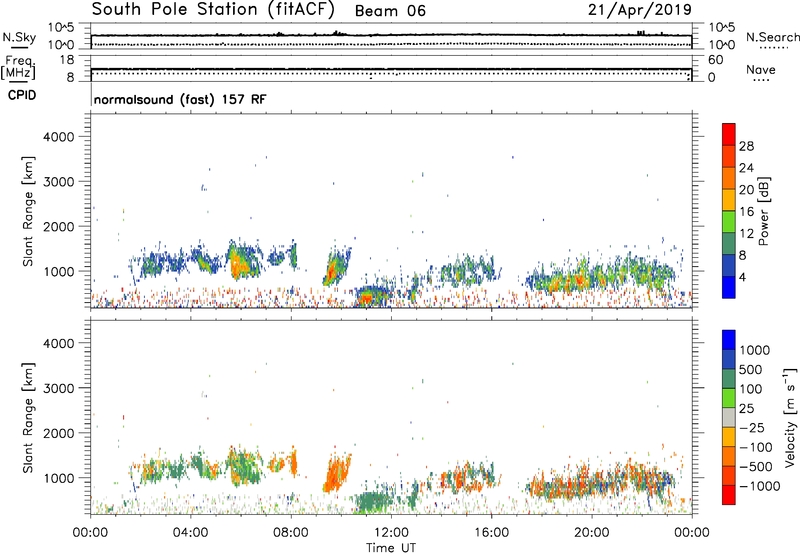
Task: Click 'normalsound (fast) 157 RF' text
Action: click(x=180, y=99)
